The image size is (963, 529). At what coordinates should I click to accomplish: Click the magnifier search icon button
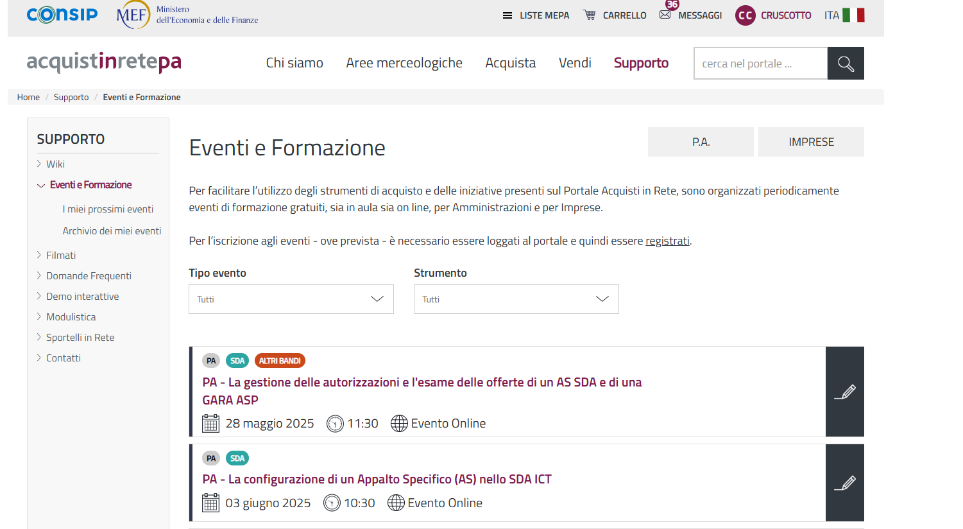pyautogui.click(x=845, y=64)
